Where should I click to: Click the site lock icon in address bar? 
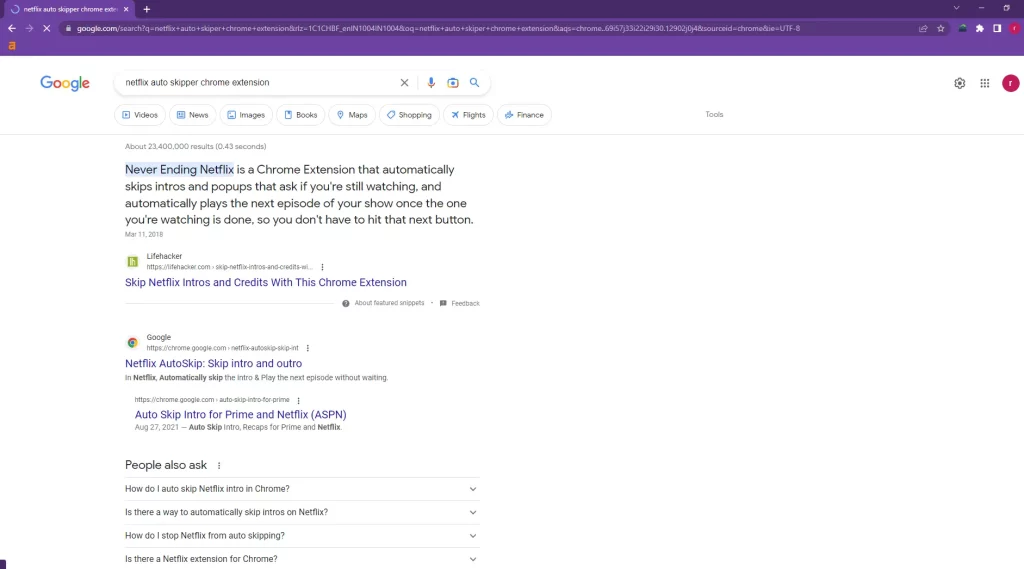pos(68,28)
